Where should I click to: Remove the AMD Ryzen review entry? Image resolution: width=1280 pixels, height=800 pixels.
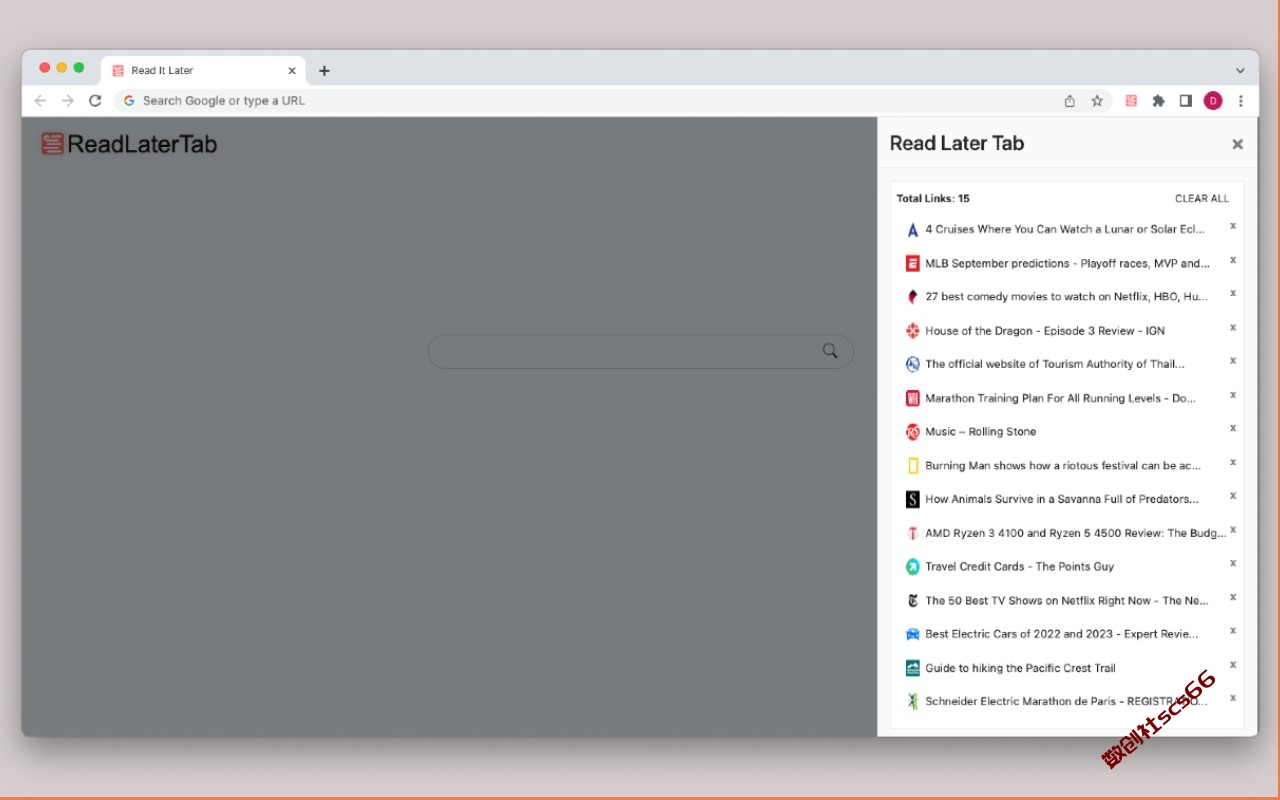(1233, 529)
